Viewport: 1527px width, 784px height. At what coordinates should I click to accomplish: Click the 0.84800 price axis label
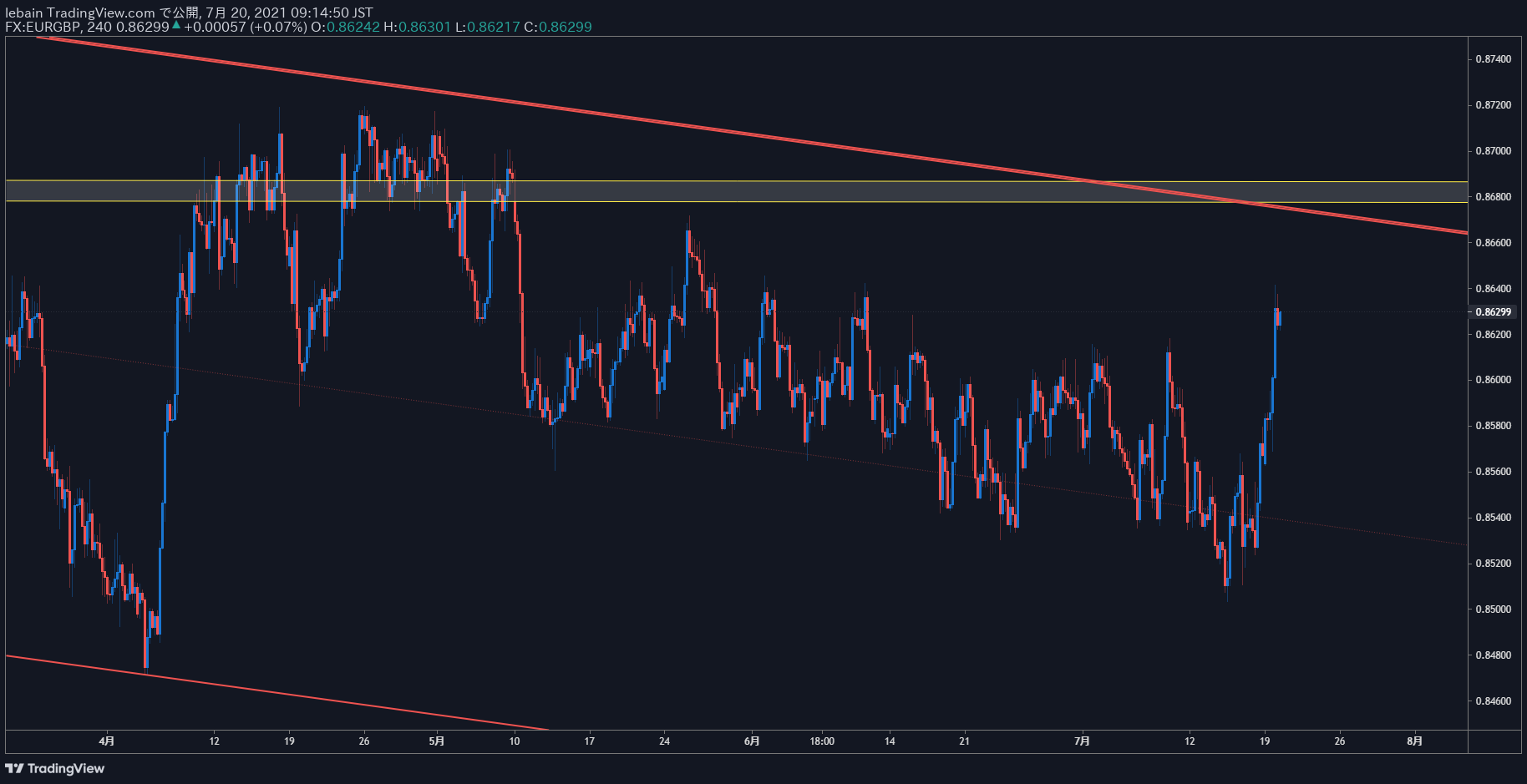pyautogui.click(x=1493, y=655)
